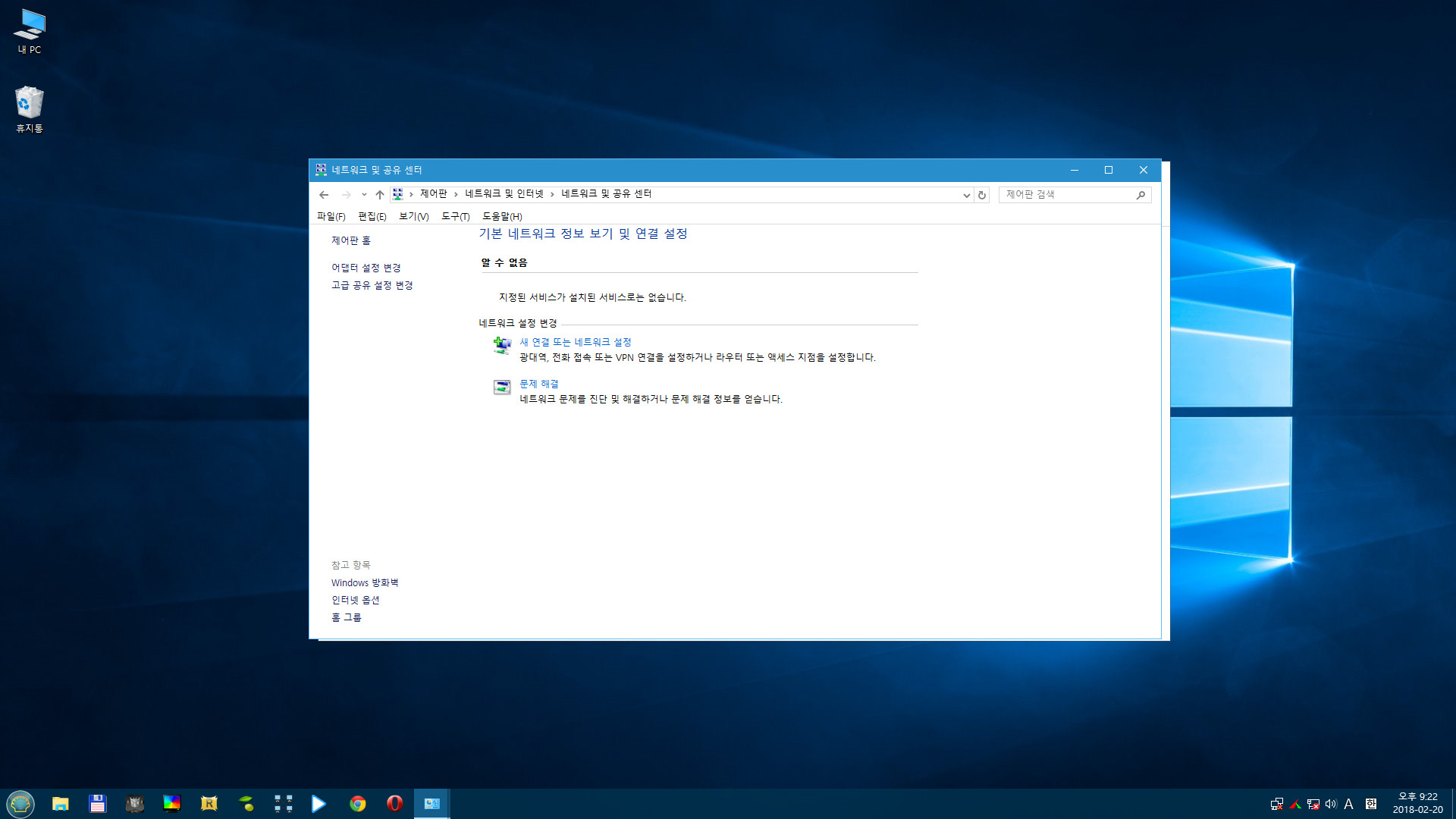Open 인터넷 옵션 link
The image size is (1456, 819).
click(356, 601)
